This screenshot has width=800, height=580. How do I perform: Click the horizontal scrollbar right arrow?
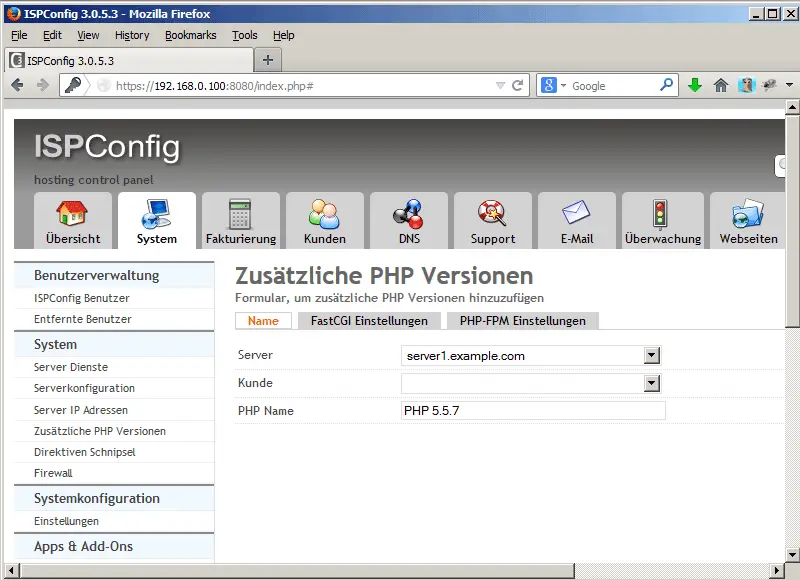tap(777, 570)
